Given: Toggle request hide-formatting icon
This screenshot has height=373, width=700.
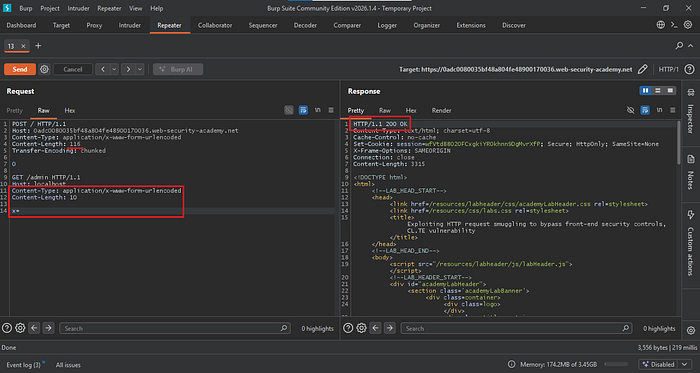Looking at the screenshot, I should point(289,110).
